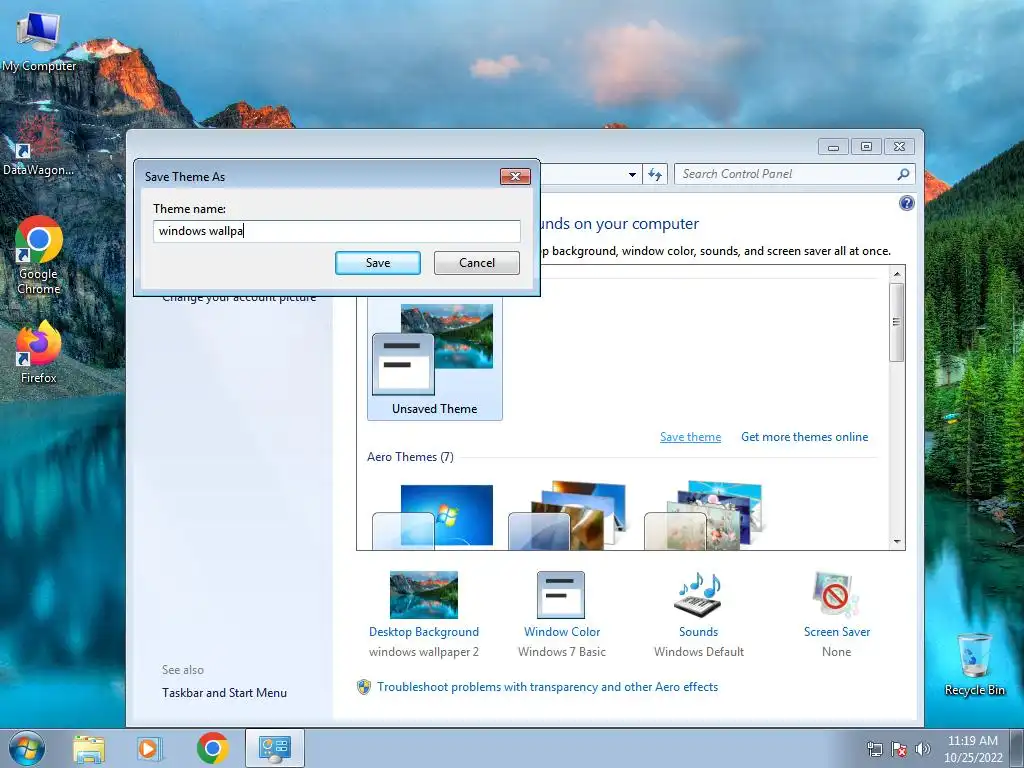Open Windows Media Player in the taskbar

149,748
